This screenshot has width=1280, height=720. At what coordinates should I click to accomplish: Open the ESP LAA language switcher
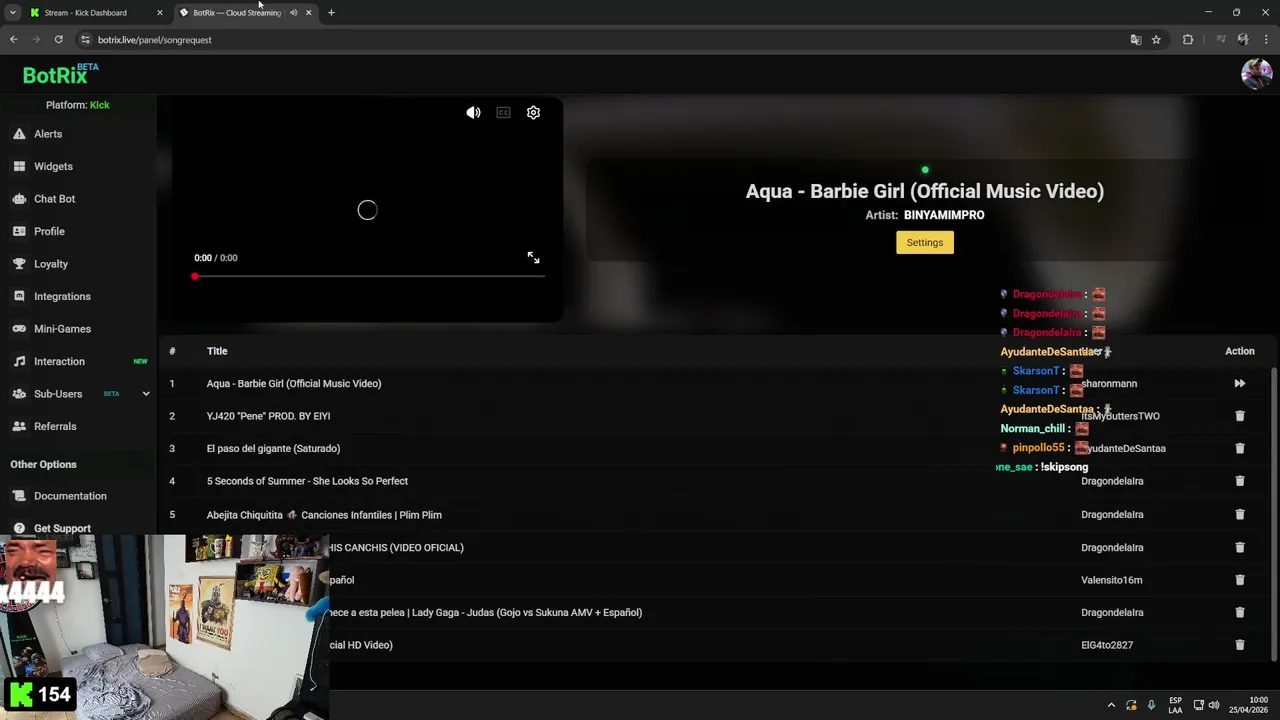click(x=1175, y=705)
